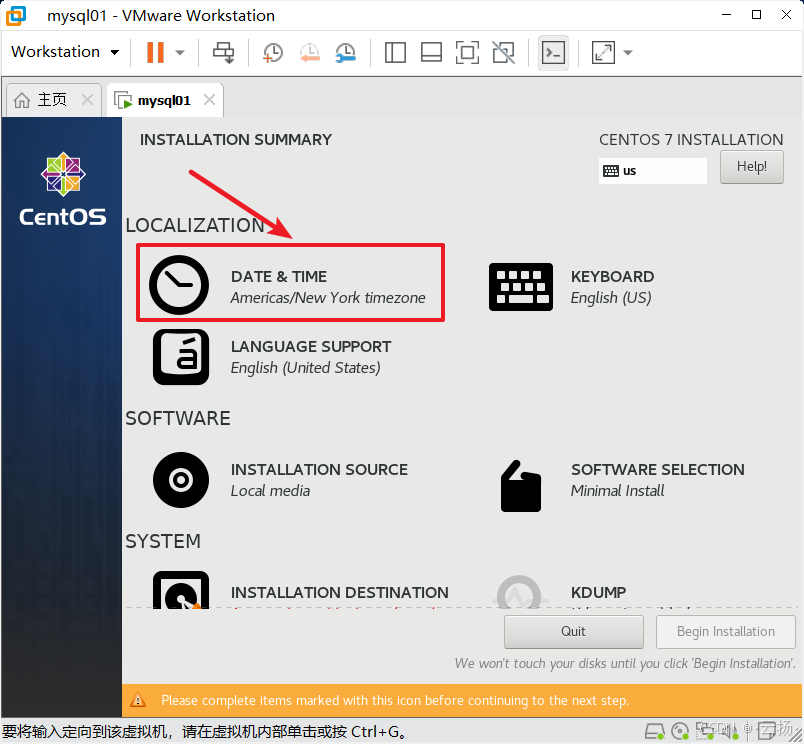
Task: Take a snapshot of the VM
Action: (272, 52)
